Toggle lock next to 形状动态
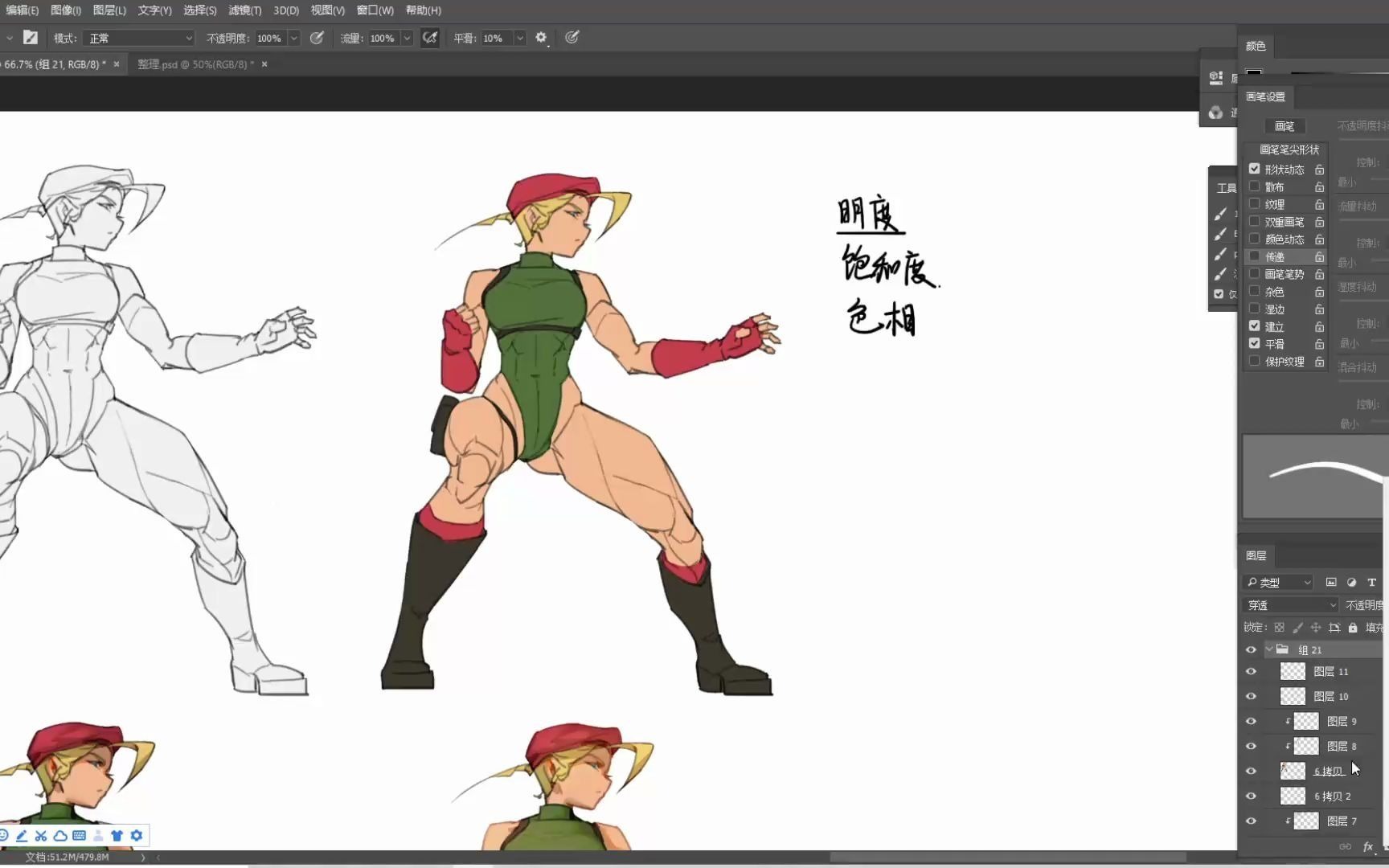Image resolution: width=1389 pixels, height=868 pixels. tap(1319, 170)
